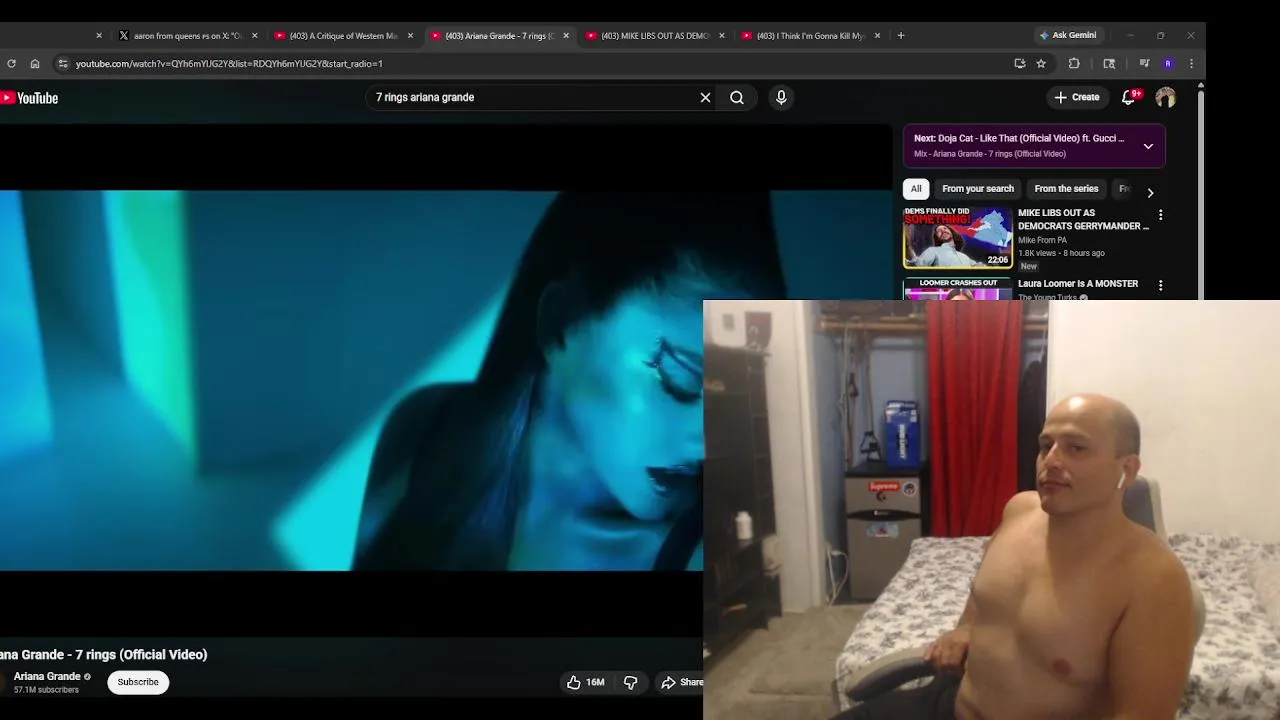Go to browser home page
The image size is (1280, 720).
click(x=35, y=63)
